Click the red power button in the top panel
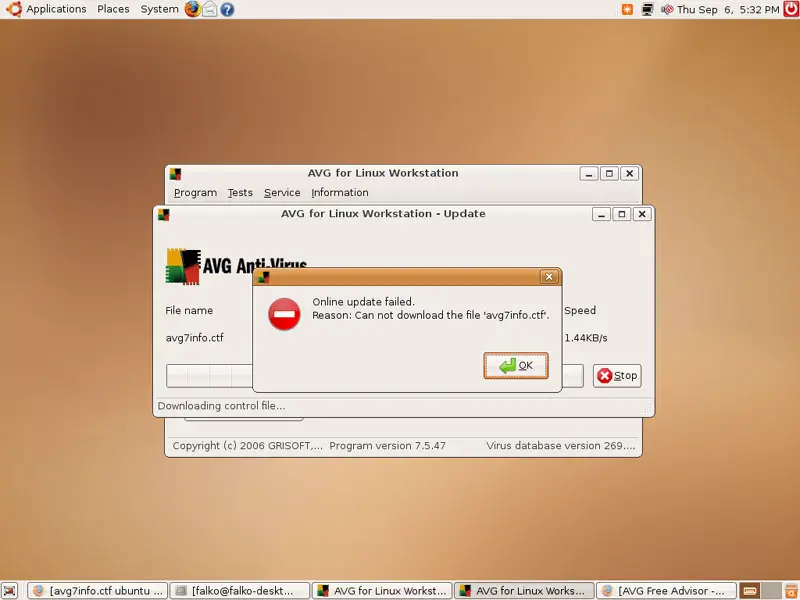Image resolution: width=800 pixels, height=600 pixels. (x=791, y=9)
